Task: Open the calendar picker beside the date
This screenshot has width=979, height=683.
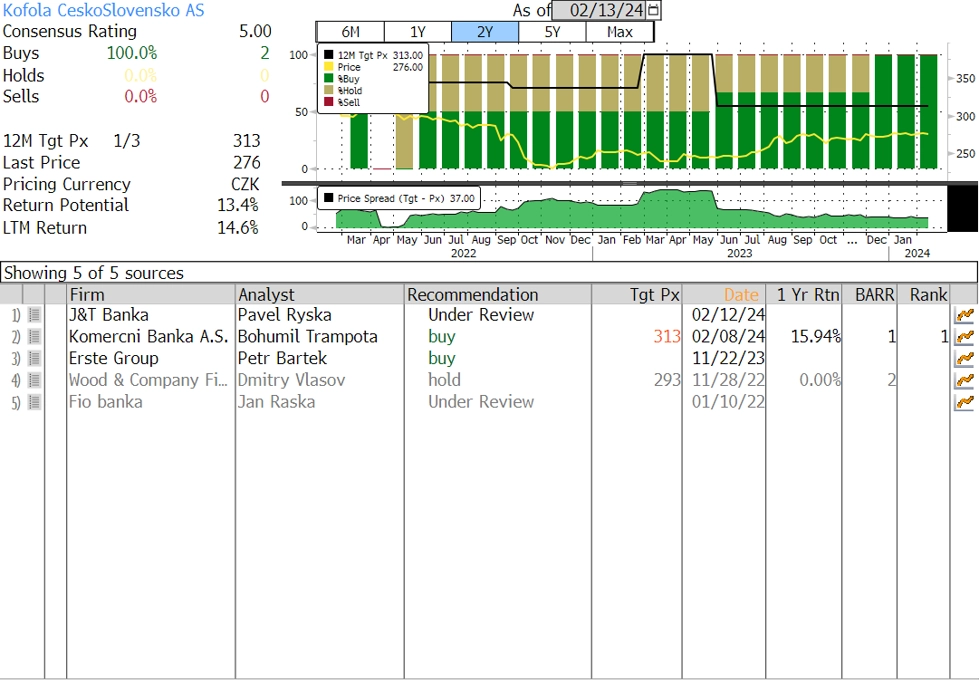Action: (654, 10)
